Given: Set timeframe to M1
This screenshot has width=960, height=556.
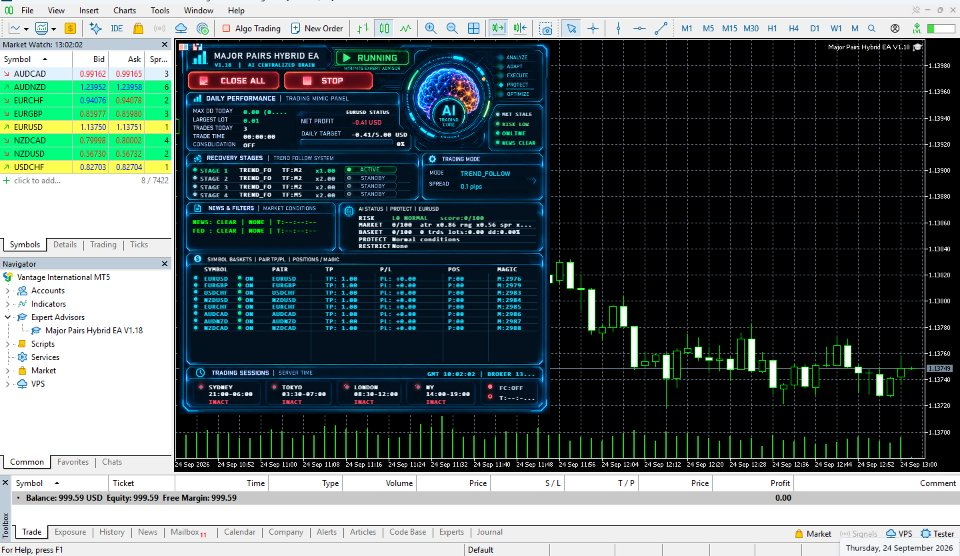Looking at the screenshot, I should point(687,28).
